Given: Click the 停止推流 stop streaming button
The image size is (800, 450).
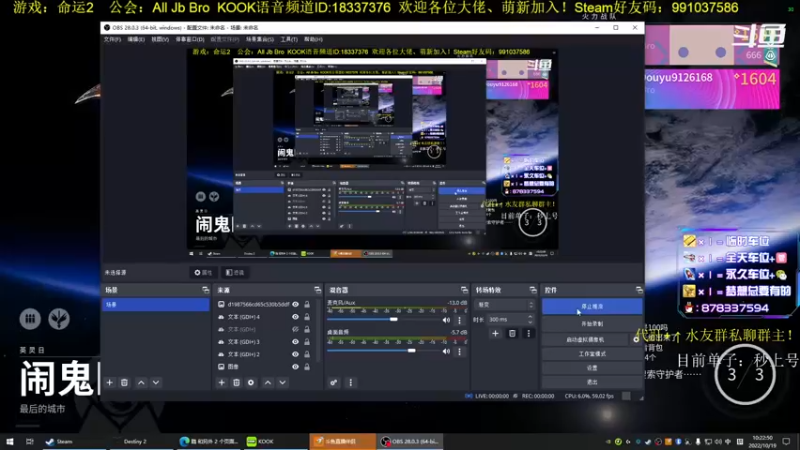Looking at the screenshot, I should (x=592, y=307).
